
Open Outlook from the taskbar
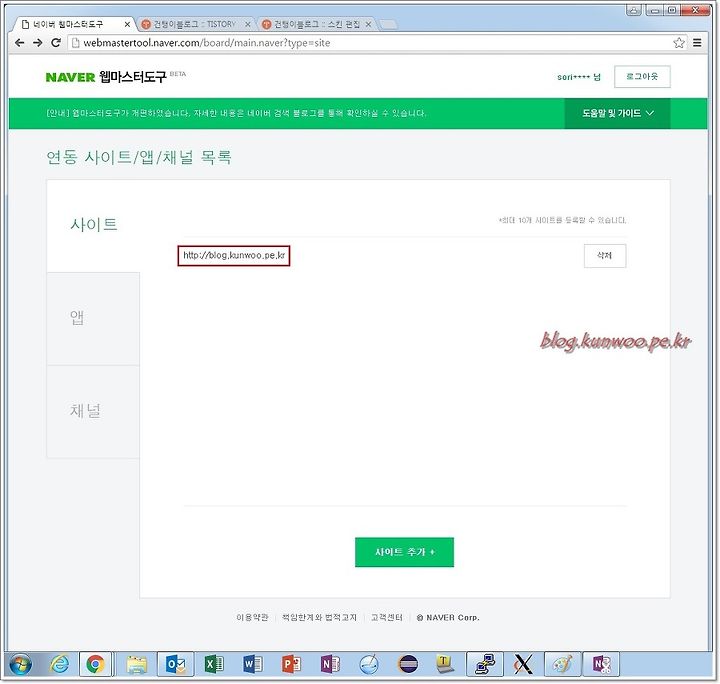click(x=175, y=664)
